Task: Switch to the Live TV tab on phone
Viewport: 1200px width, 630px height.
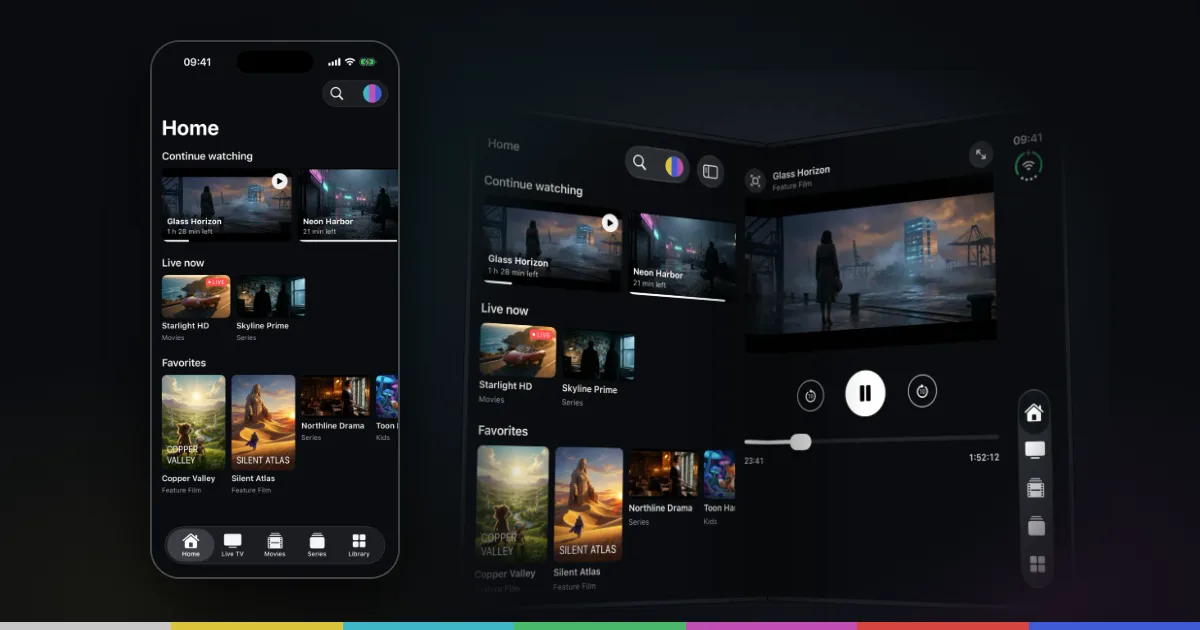Action: [232, 545]
